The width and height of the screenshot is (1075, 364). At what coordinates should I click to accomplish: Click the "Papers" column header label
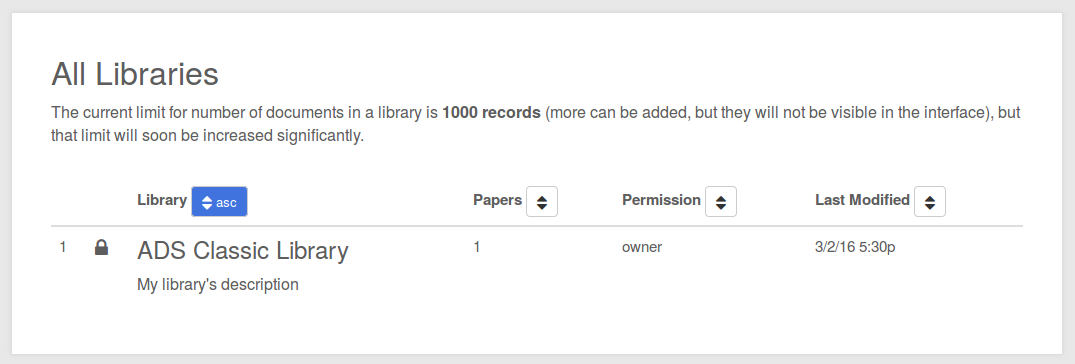point(498,200)
